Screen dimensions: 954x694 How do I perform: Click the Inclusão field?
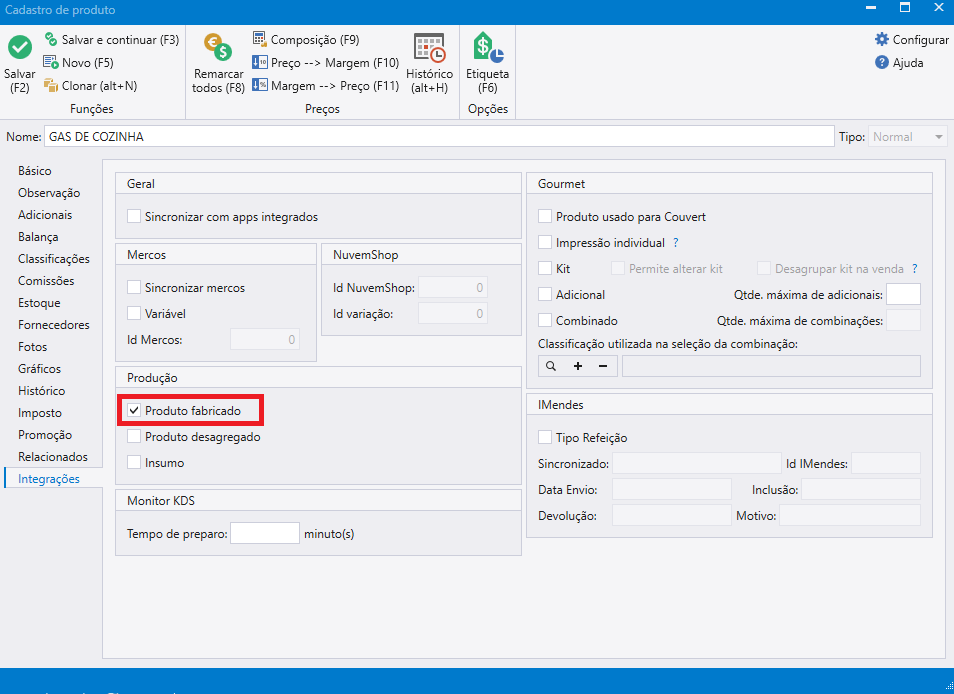pos(860,490)
